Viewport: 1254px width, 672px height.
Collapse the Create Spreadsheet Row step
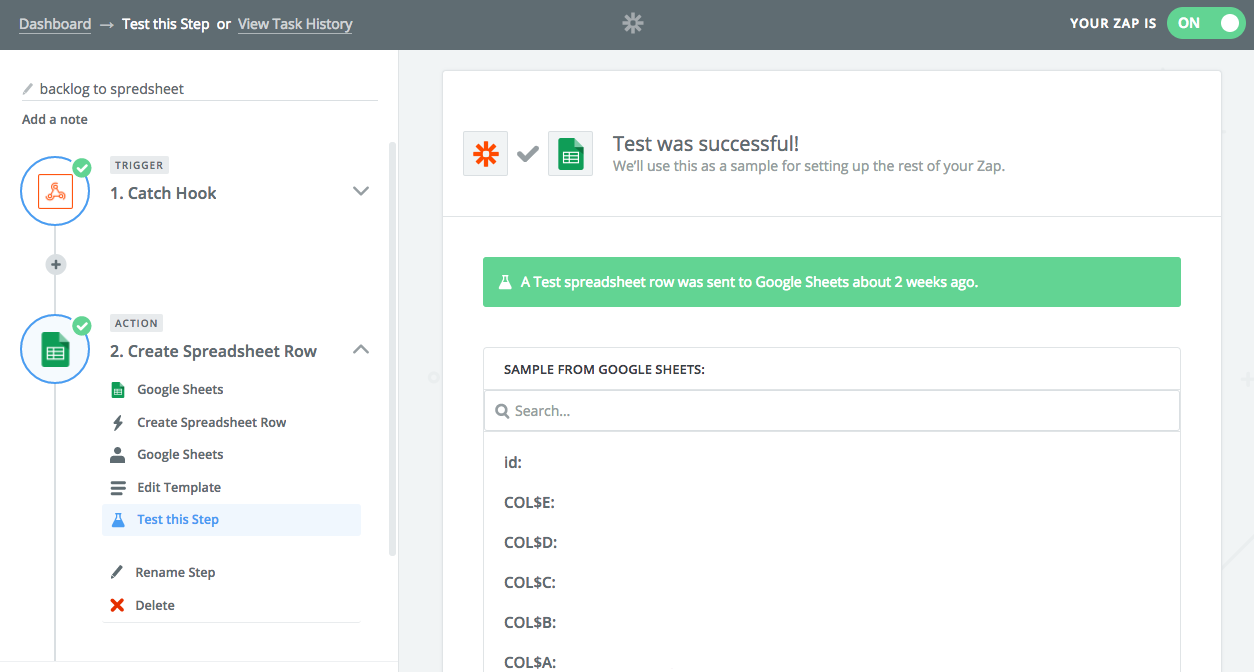pyautogui.click(x=361, y=349)
